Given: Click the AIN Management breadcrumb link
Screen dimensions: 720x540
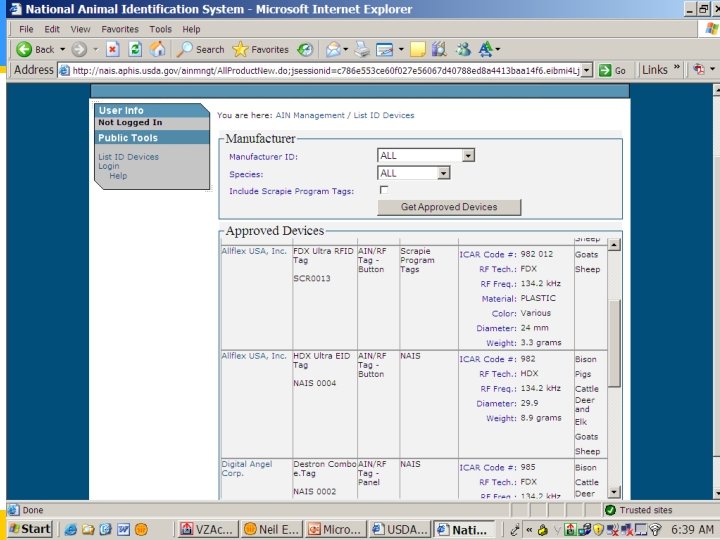Looking at the screenshot, I should [310, 115].
